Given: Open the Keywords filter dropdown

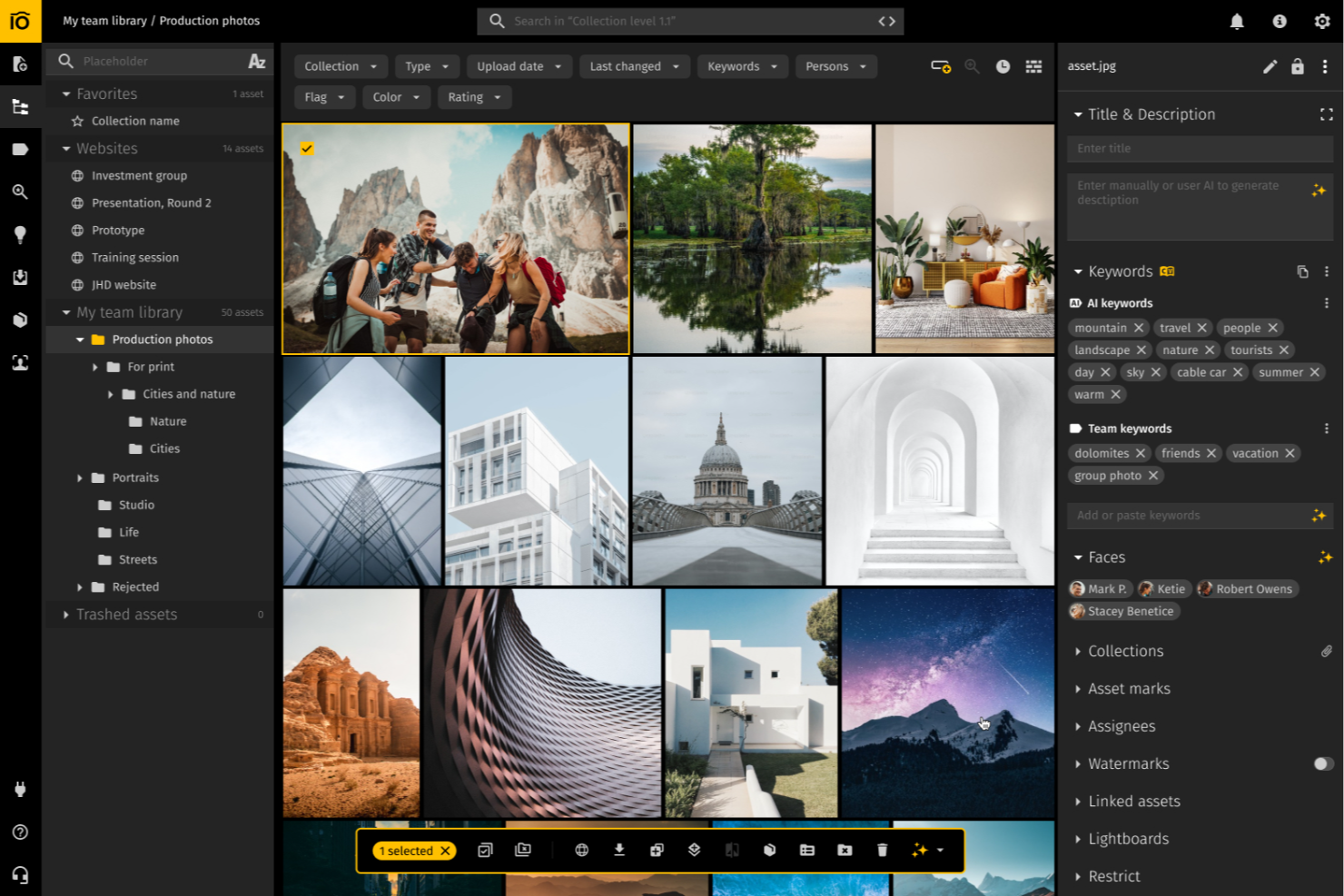Looking at the screenshot, I should click(x=742, y=66).
